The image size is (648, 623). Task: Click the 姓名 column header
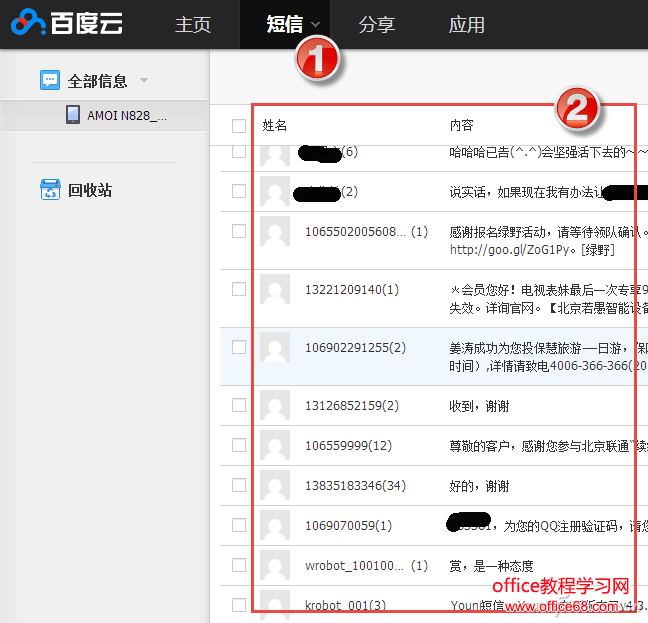click(x=274, y=125)
